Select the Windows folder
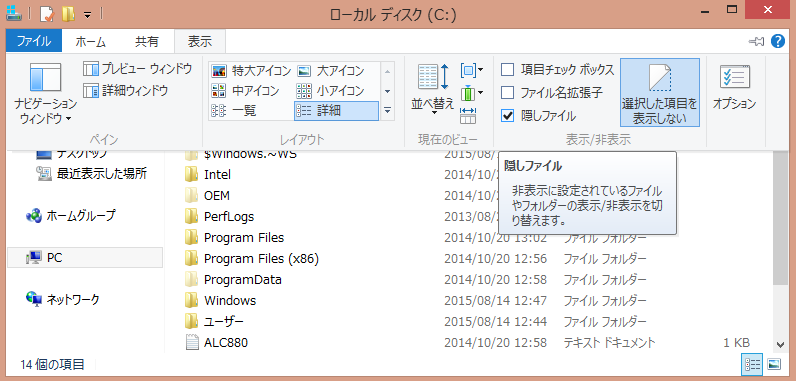Viewport: 796px width, 381px height. tap(230, 300)
